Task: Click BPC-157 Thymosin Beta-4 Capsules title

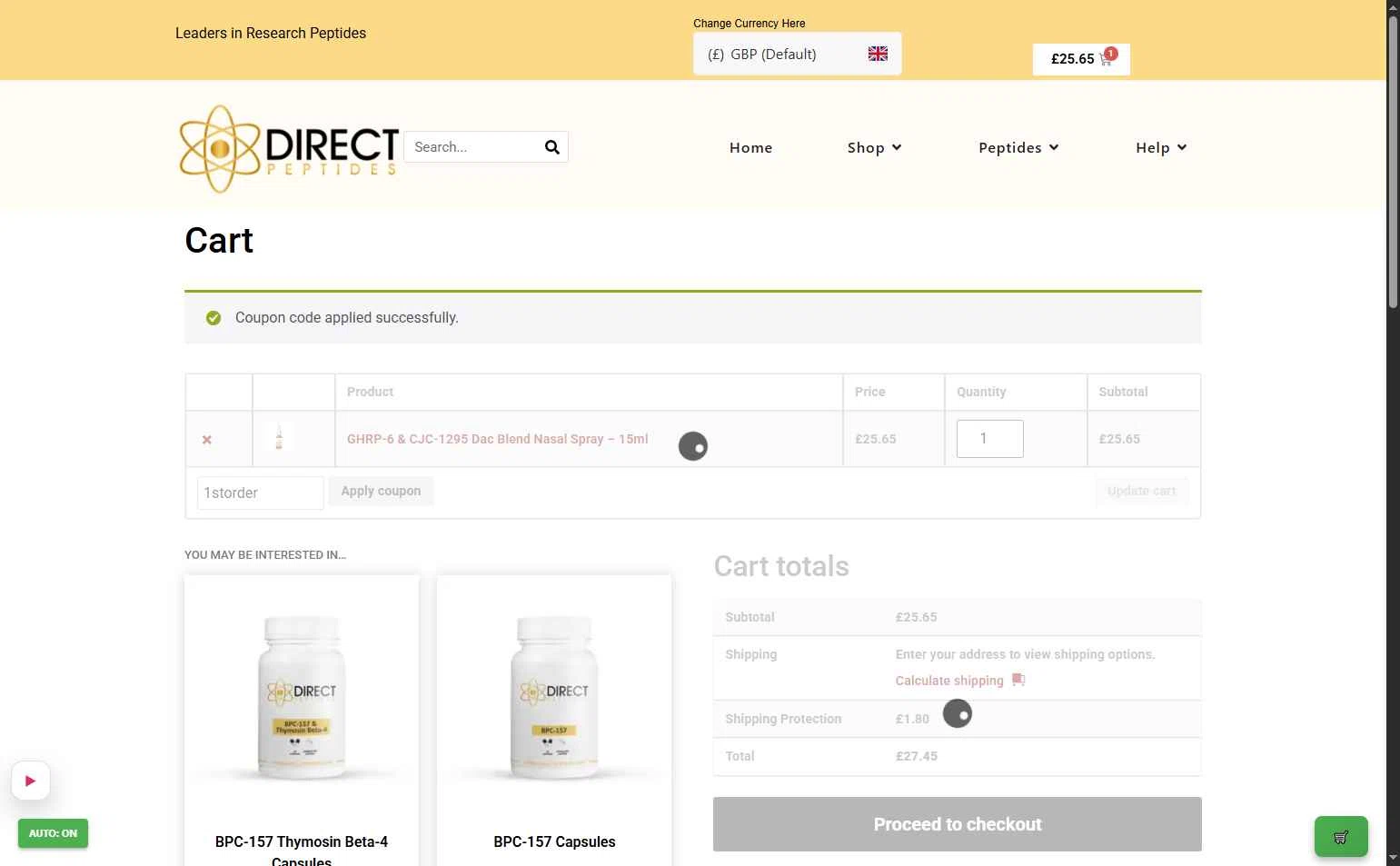Action: [302, 851]
